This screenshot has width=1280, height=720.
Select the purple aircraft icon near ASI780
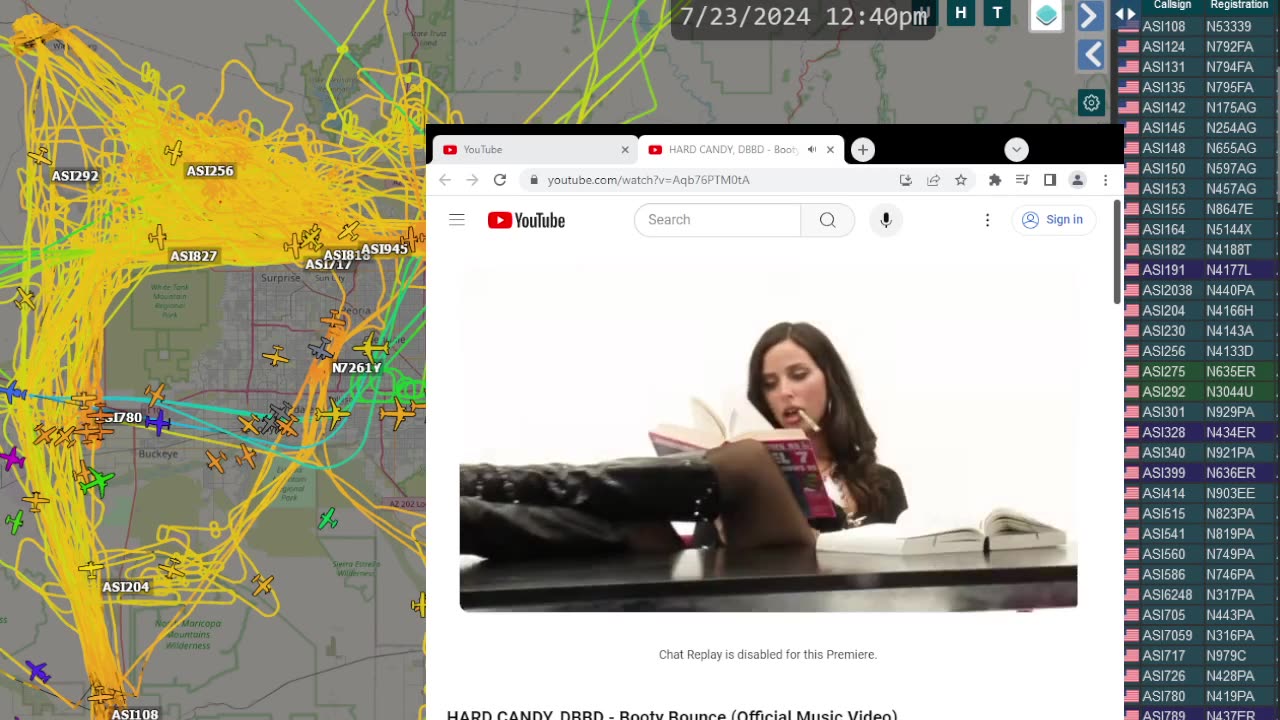158,423
